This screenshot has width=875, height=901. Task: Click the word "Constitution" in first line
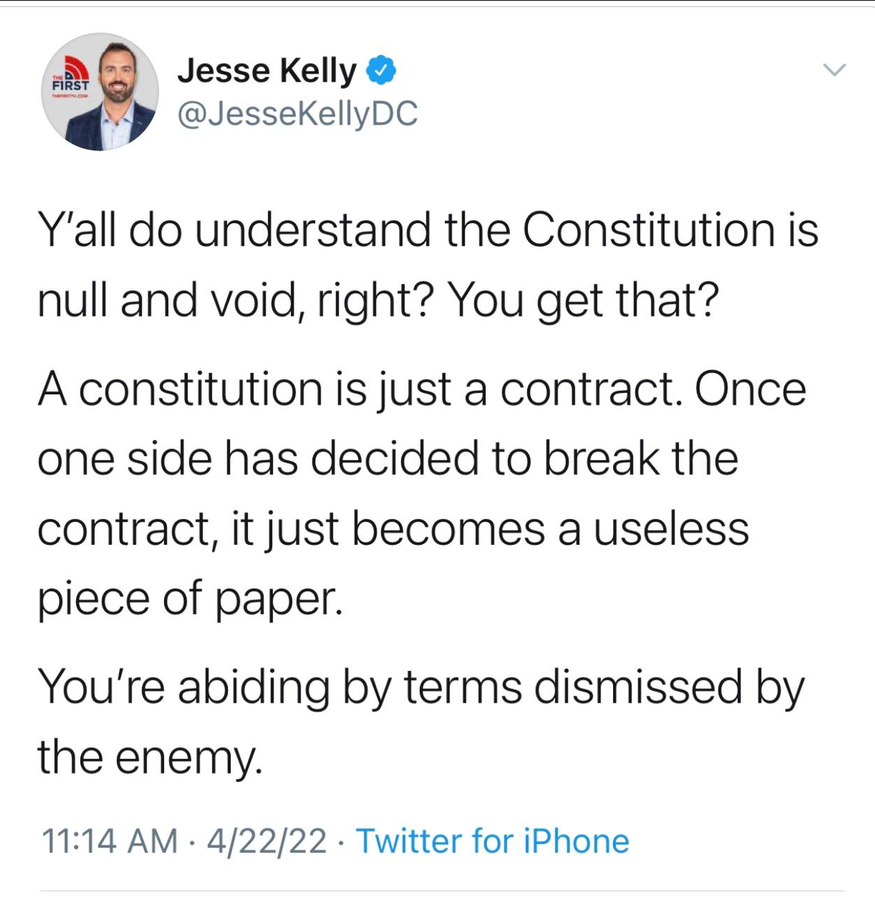[643, 230]
